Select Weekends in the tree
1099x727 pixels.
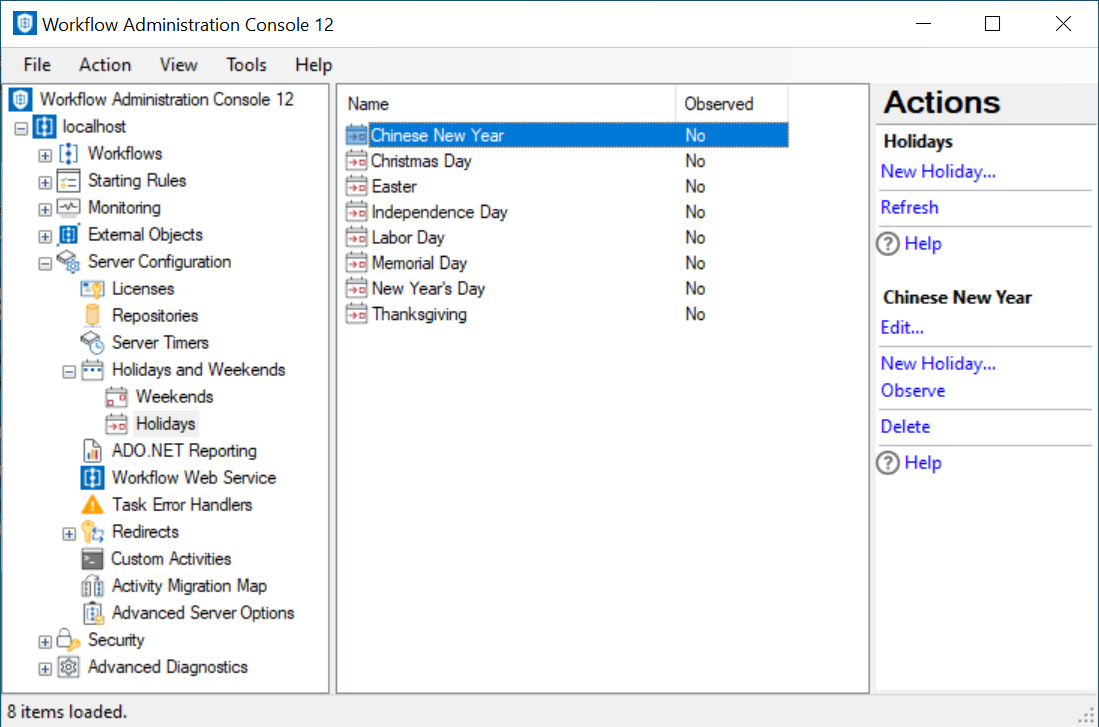[174, 397]
